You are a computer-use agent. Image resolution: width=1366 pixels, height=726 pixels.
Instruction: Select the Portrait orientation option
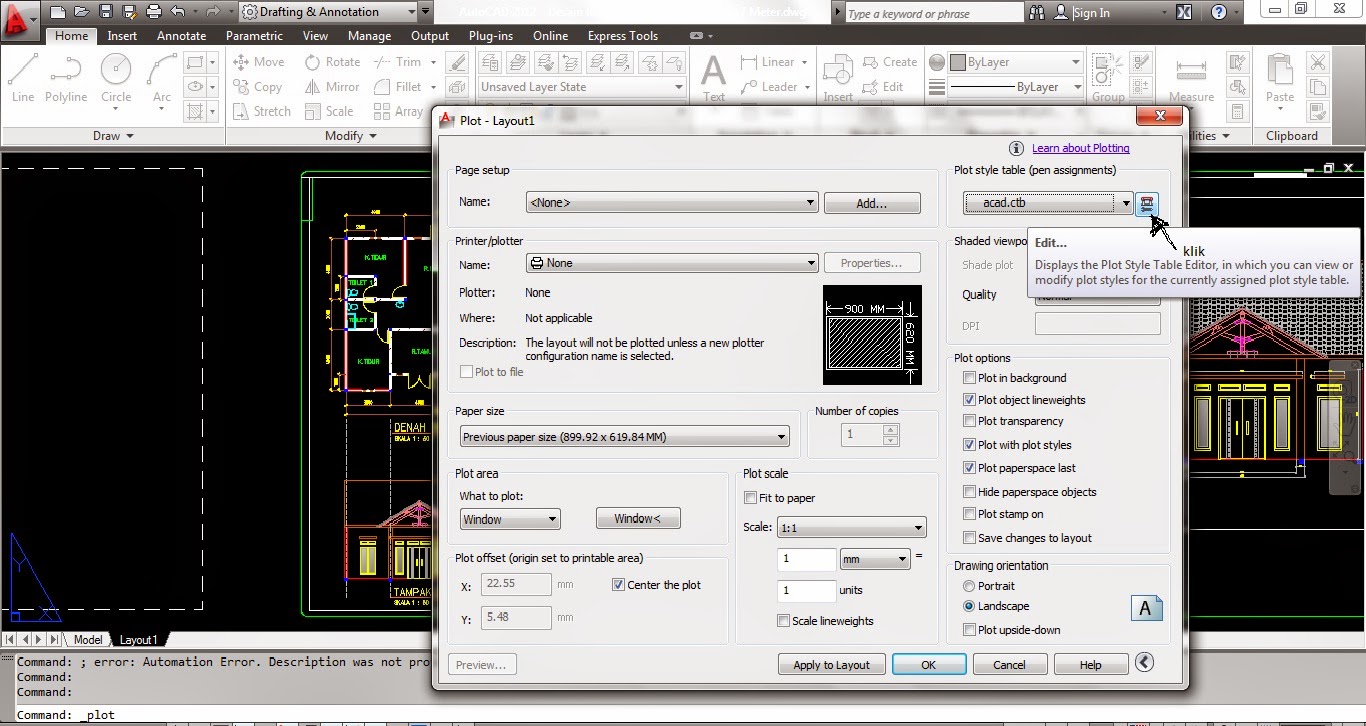pos(968,586)
